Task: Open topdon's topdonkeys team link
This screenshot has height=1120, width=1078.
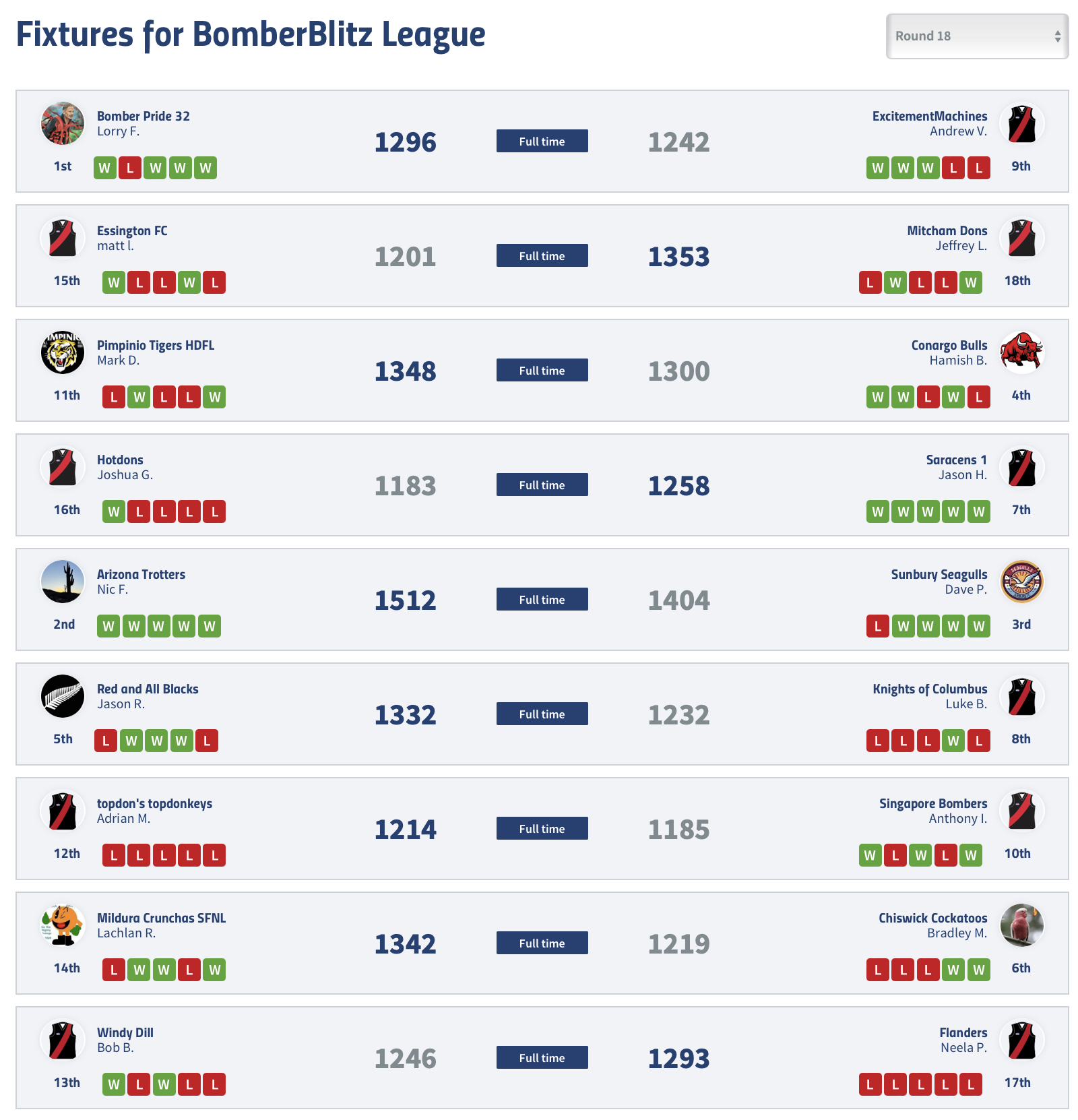Action: [x=154, y=803]
